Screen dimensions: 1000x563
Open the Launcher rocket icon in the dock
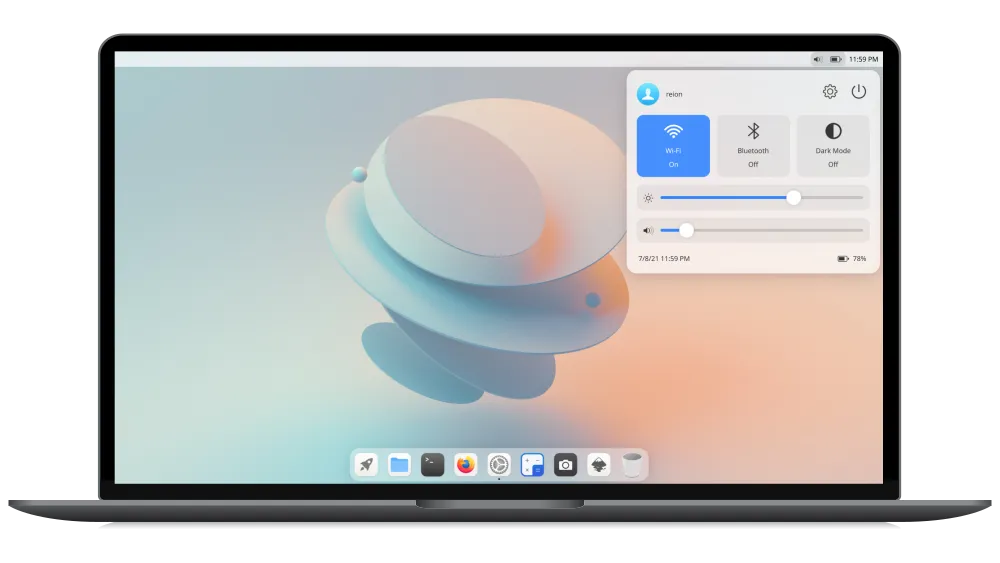(x=366, y=465)
